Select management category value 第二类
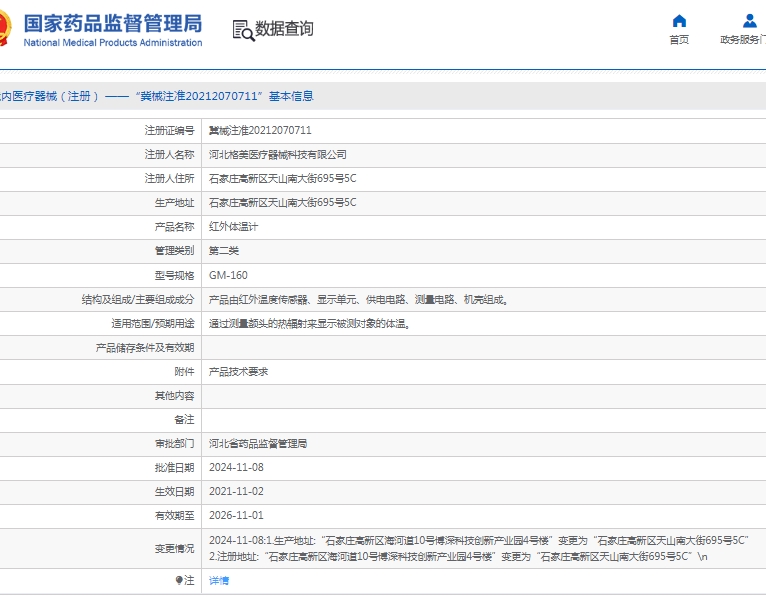This screenshot has width=766, height=601. click(x=224, y=251)
